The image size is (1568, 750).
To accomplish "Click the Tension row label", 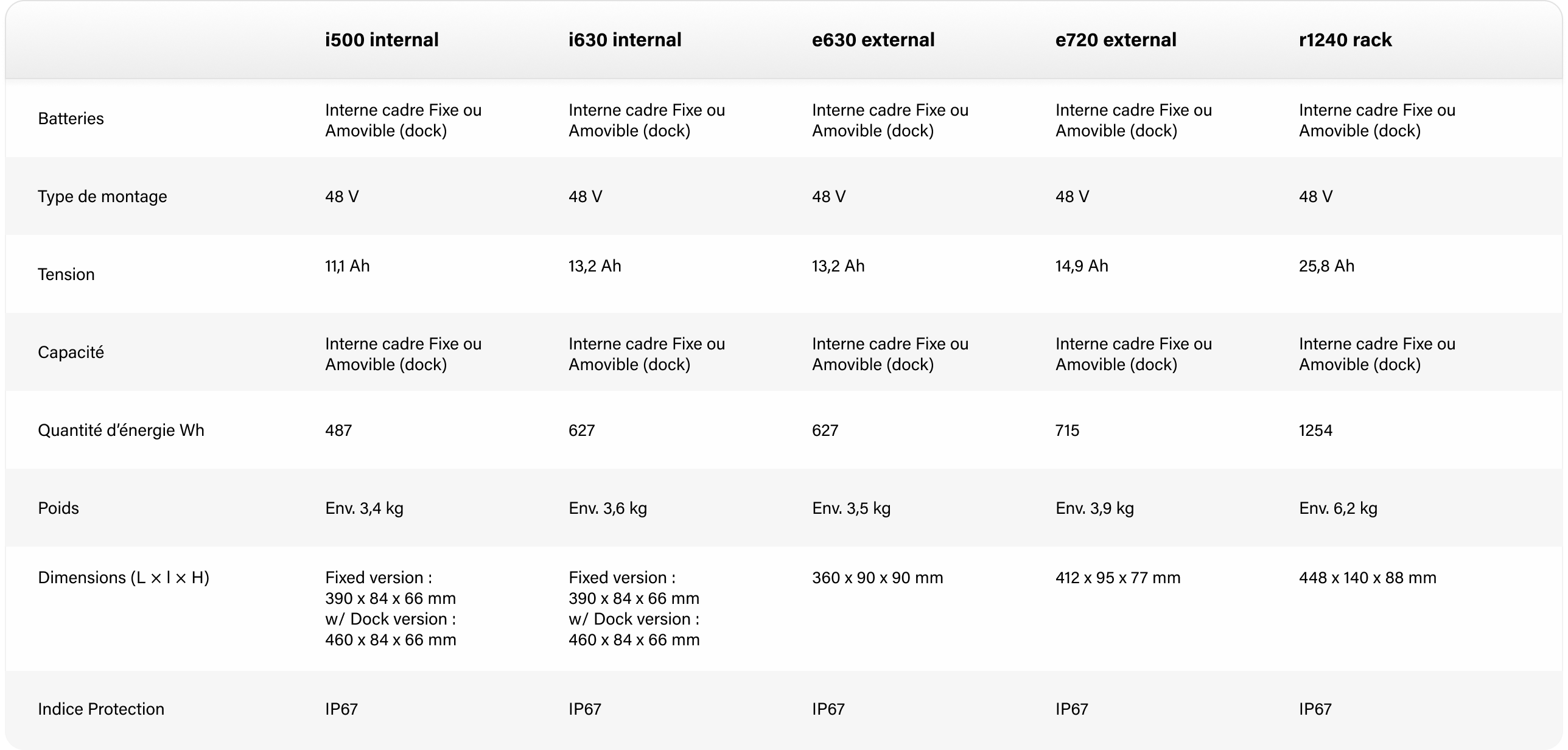I will [x=66, y=275].
